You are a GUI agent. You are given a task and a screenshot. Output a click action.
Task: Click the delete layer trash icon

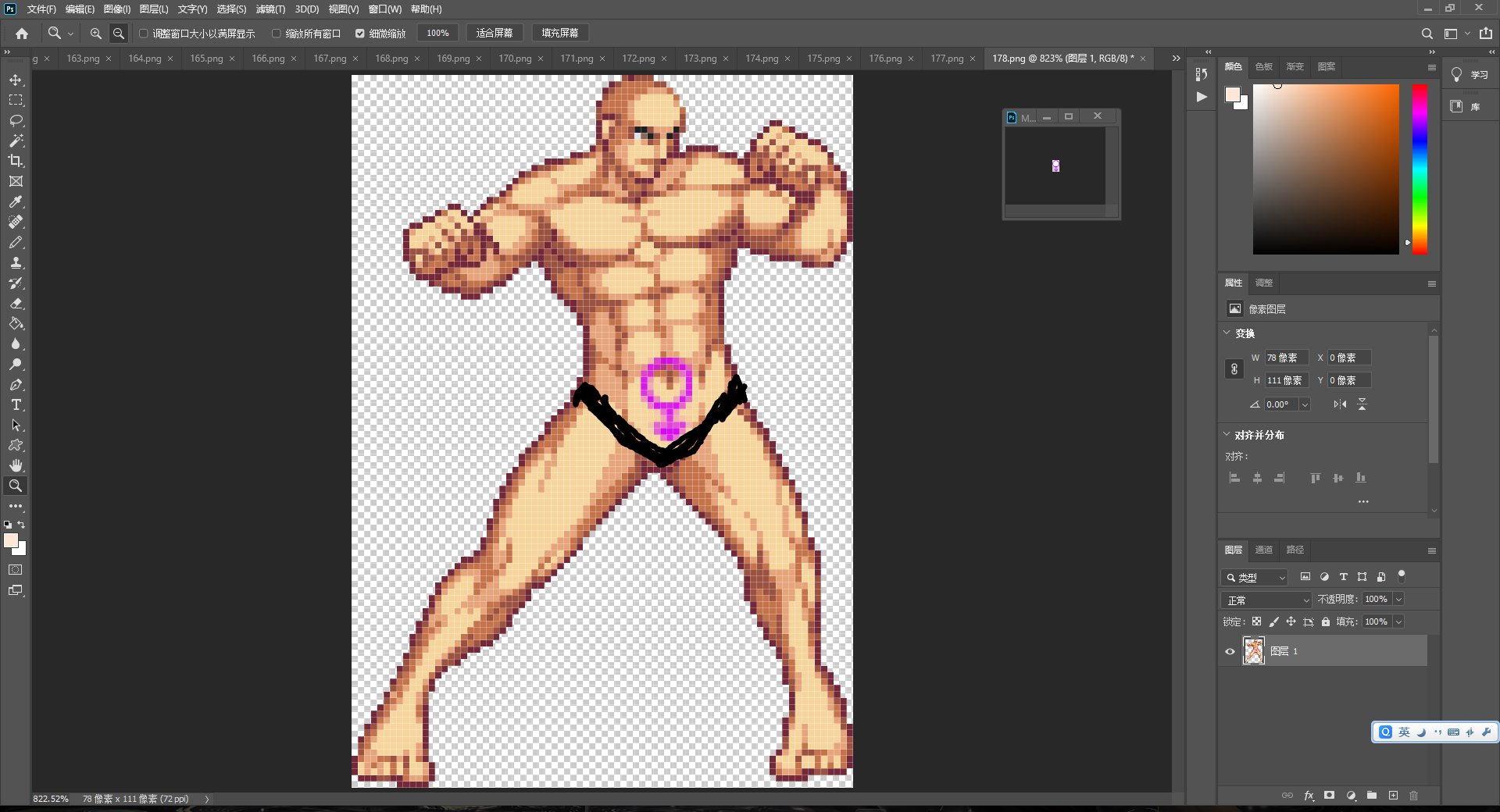click(1413, 796)
